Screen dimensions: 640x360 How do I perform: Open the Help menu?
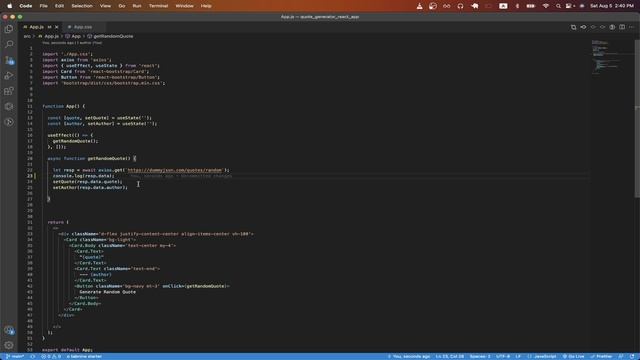click(x=206, y=6)
